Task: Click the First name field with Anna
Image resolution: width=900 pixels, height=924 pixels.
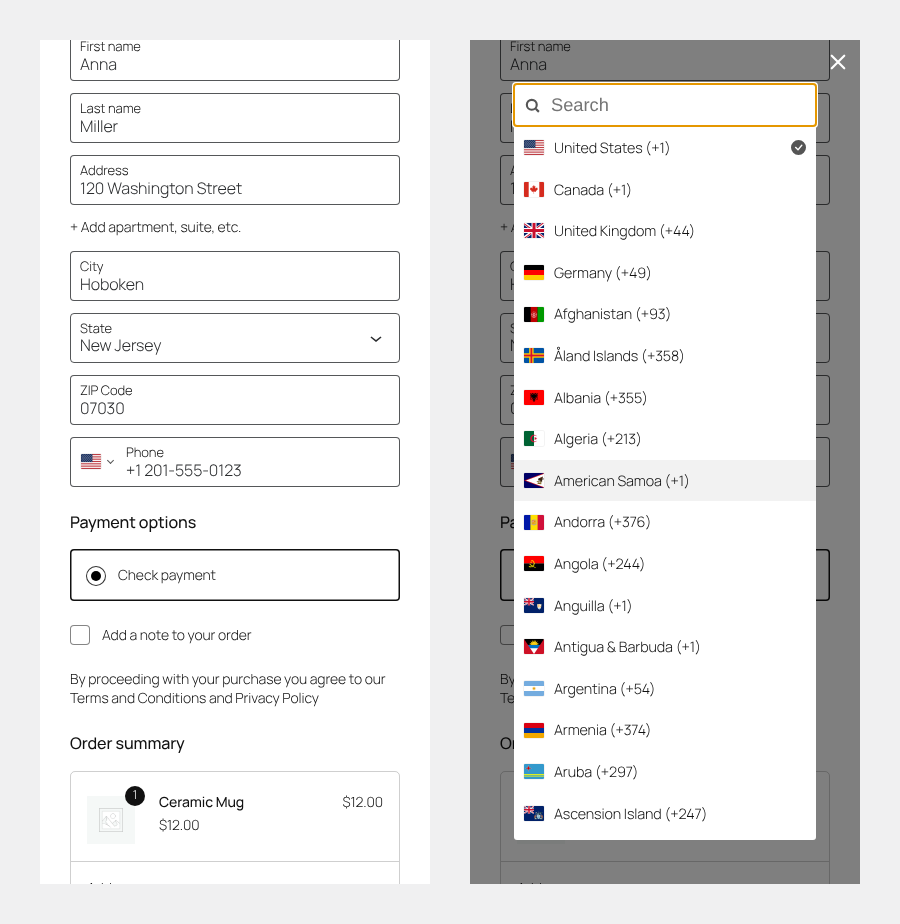Action: click(235, 59)
